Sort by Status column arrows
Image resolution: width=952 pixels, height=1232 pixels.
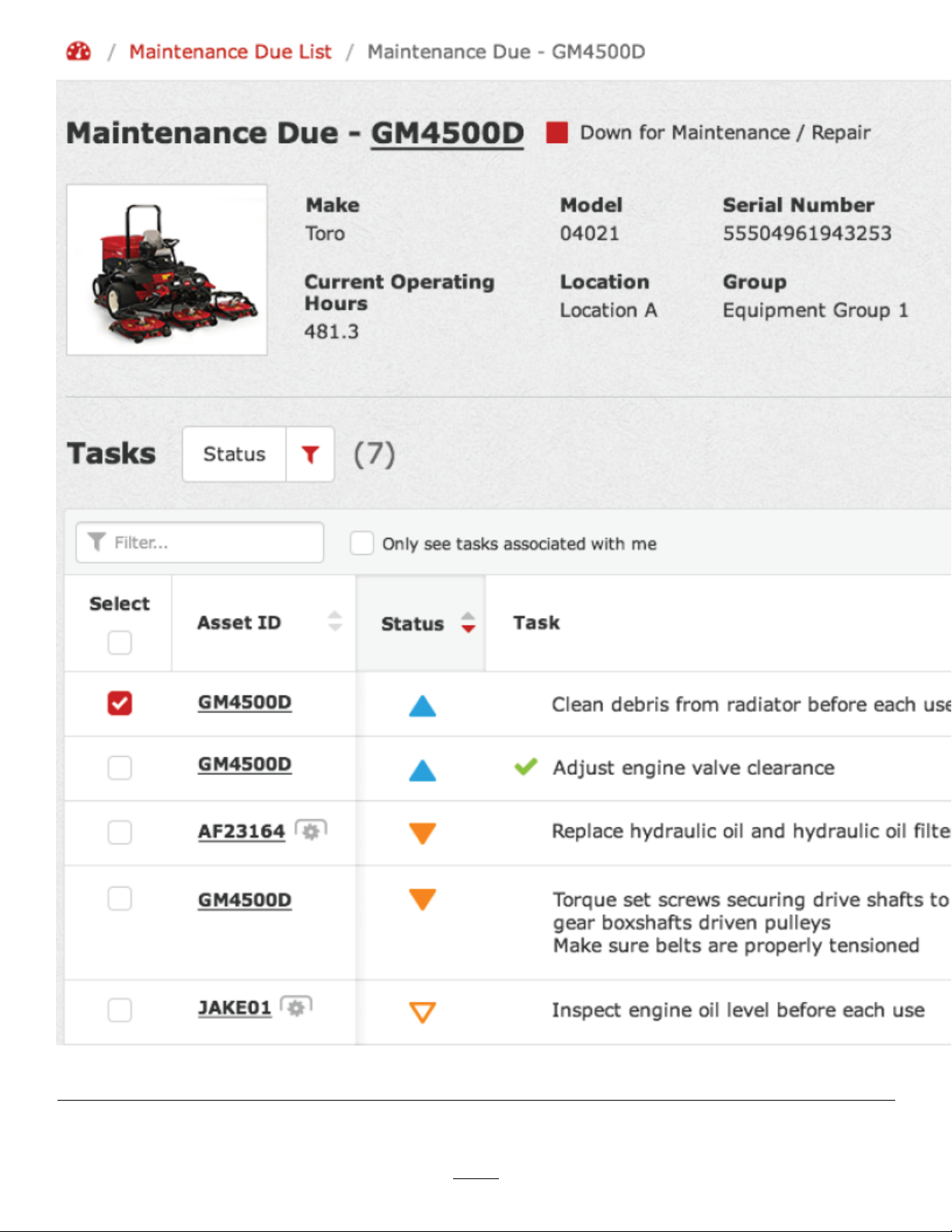pos(468,623)
